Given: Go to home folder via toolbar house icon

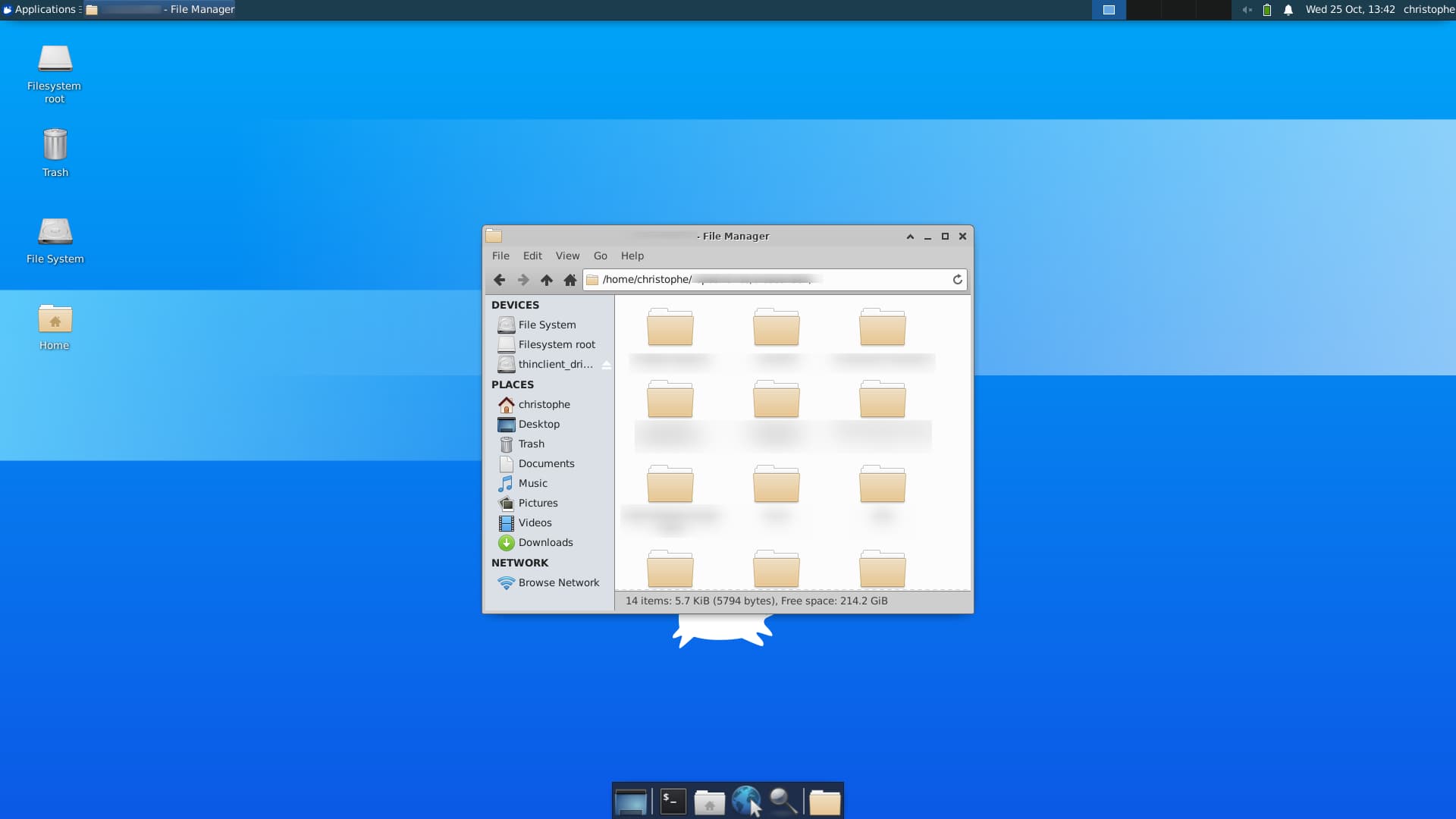Looking at the screenshot, I should [570, 280].
